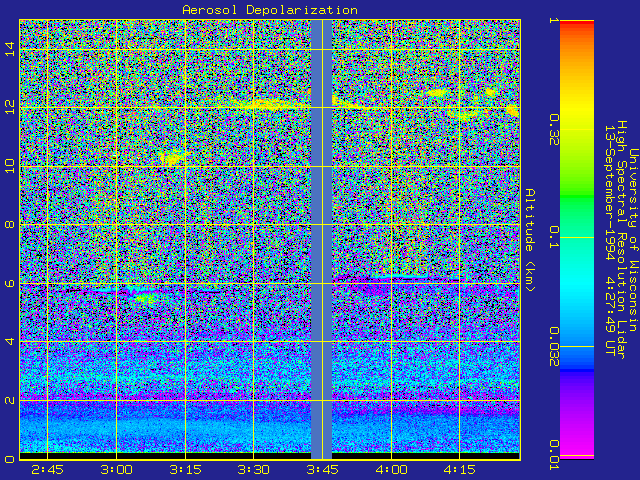640x480 pixels.
Task: Select the 3:15 time axis label
Action: 185,470
